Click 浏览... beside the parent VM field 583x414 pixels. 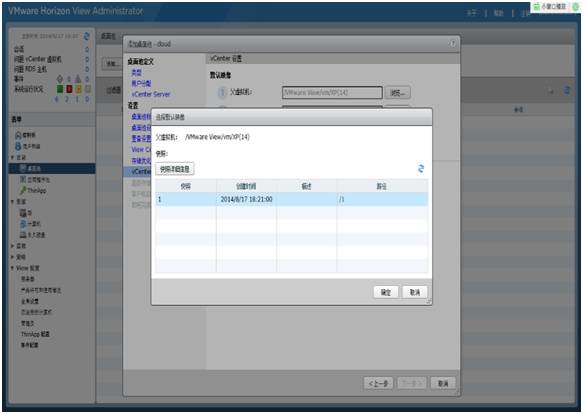coord(397,93)
